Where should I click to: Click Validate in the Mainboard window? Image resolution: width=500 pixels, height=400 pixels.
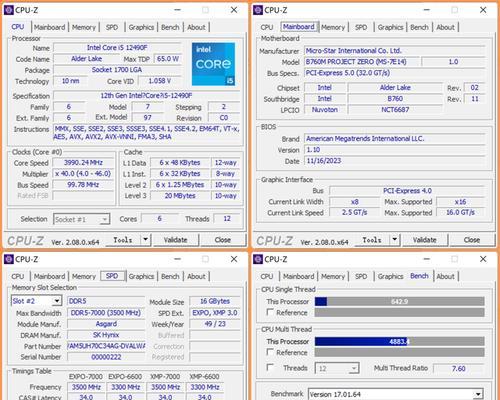tap(425, 240)
